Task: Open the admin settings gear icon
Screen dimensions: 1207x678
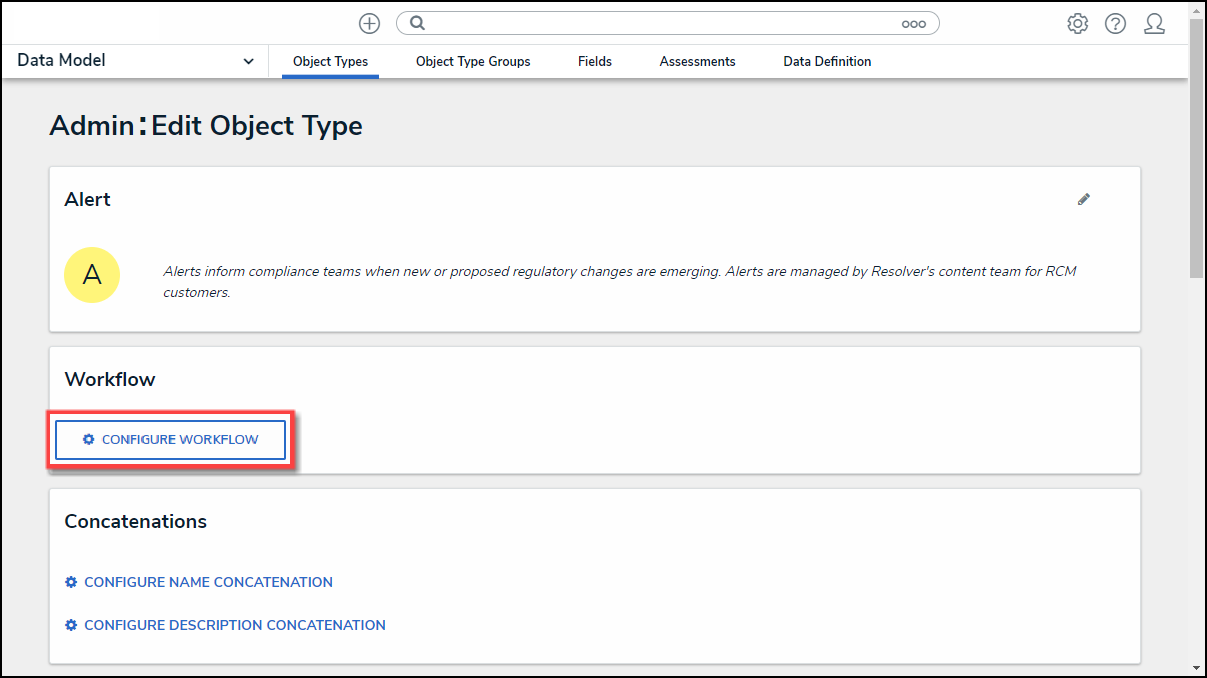Action: coord(1077,24)
